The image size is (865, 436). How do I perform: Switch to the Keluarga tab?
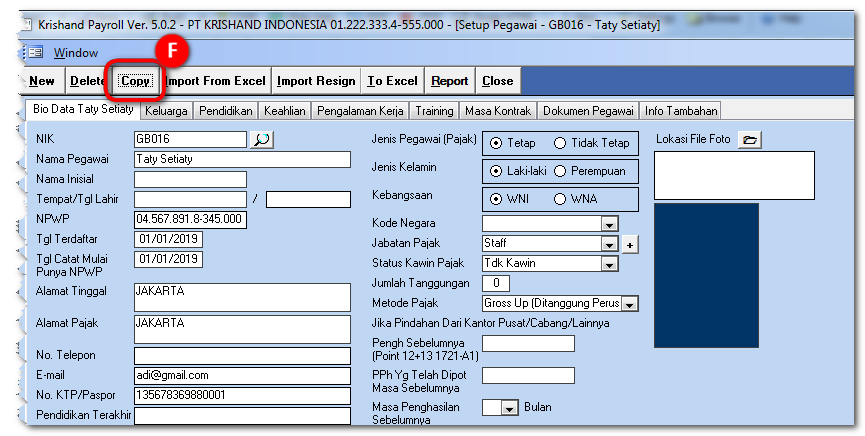(165, 111)
